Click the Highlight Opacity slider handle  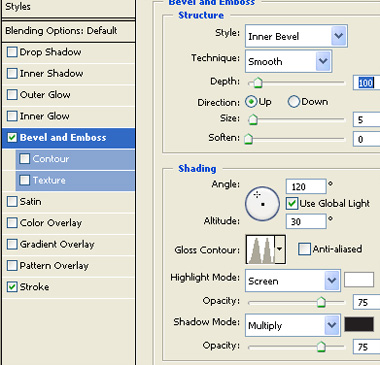(321, 302)
